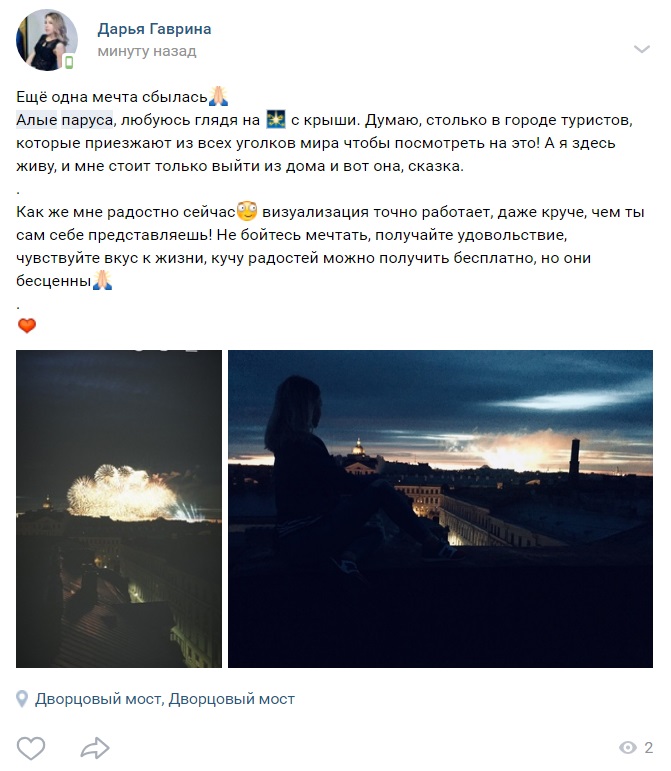Open the rooftop silhouette sunset photo
Viewport: 671px width, 771px height.
coord(440,509)
